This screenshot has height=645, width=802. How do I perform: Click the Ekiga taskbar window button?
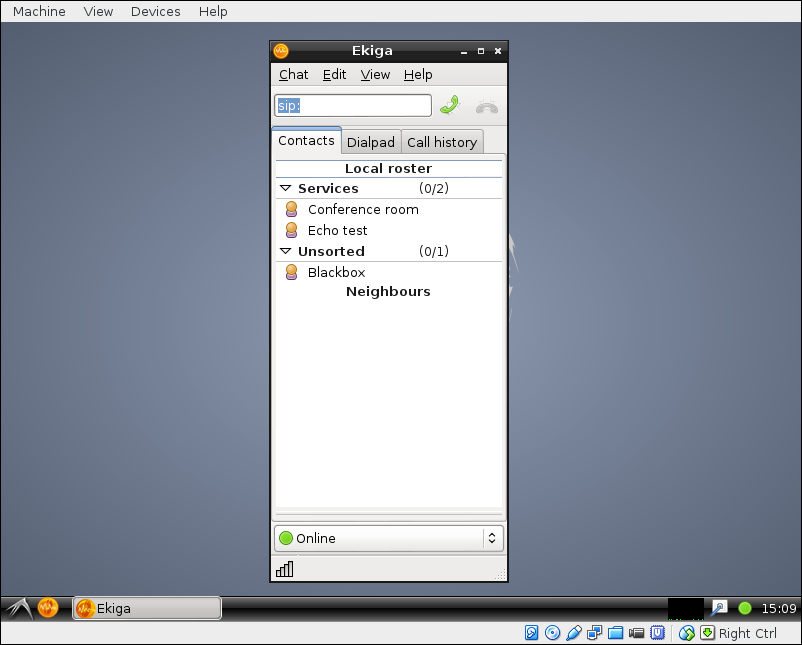tap(147, 608)
